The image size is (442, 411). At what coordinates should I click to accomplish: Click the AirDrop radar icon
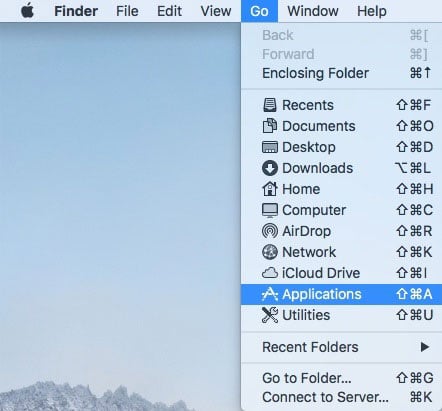270,231
